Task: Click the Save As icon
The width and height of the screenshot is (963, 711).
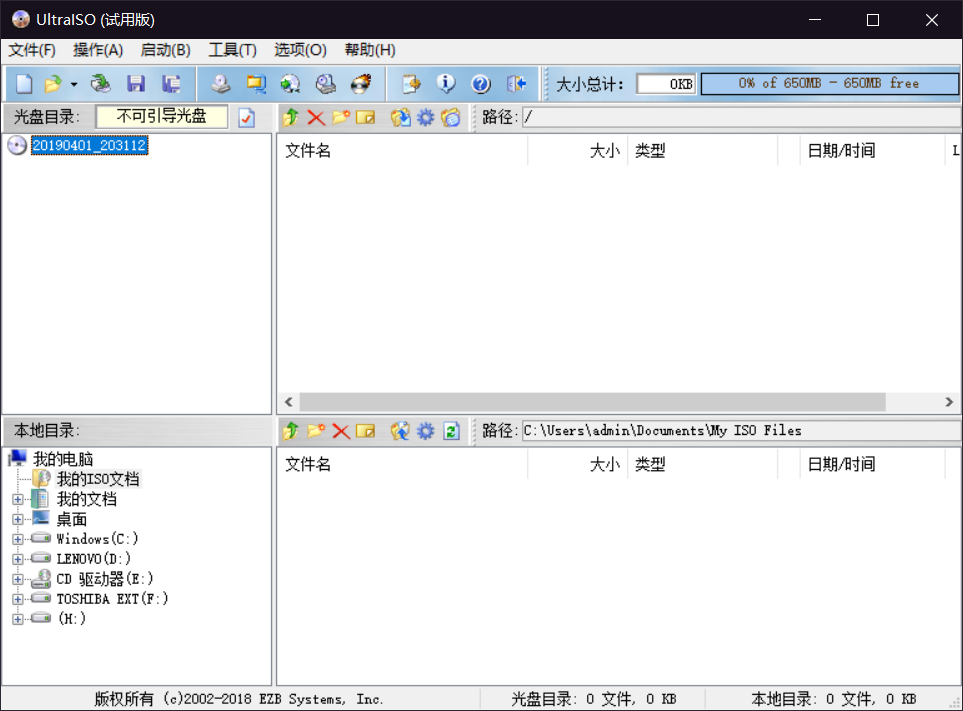Action: coord(171,84)
